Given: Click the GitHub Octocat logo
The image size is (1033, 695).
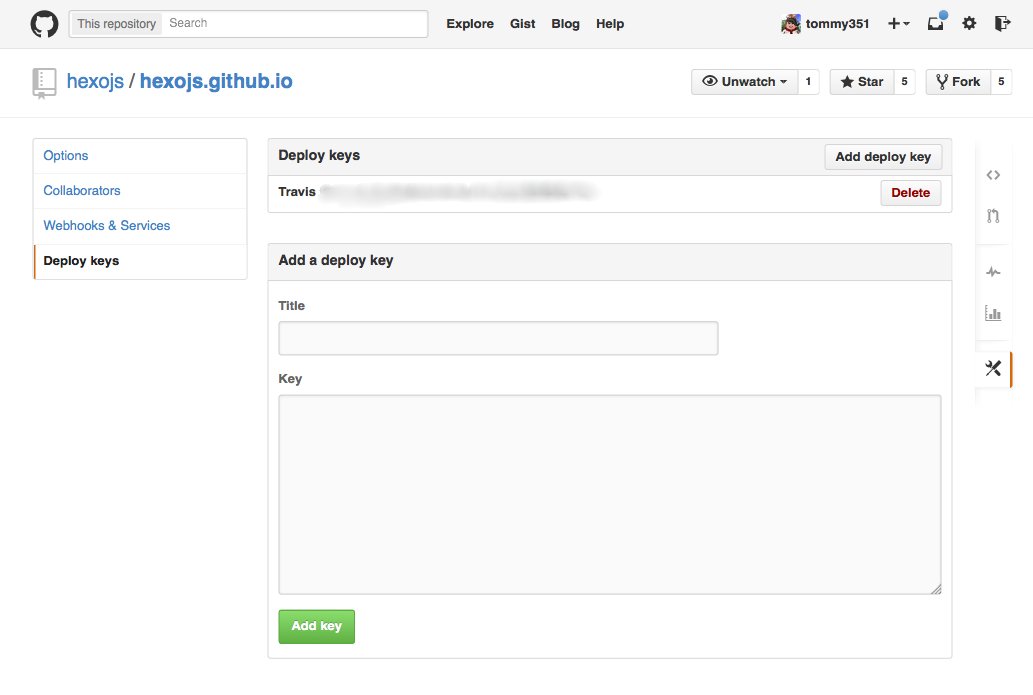Looking at the screenshot, I should point(44,24).
